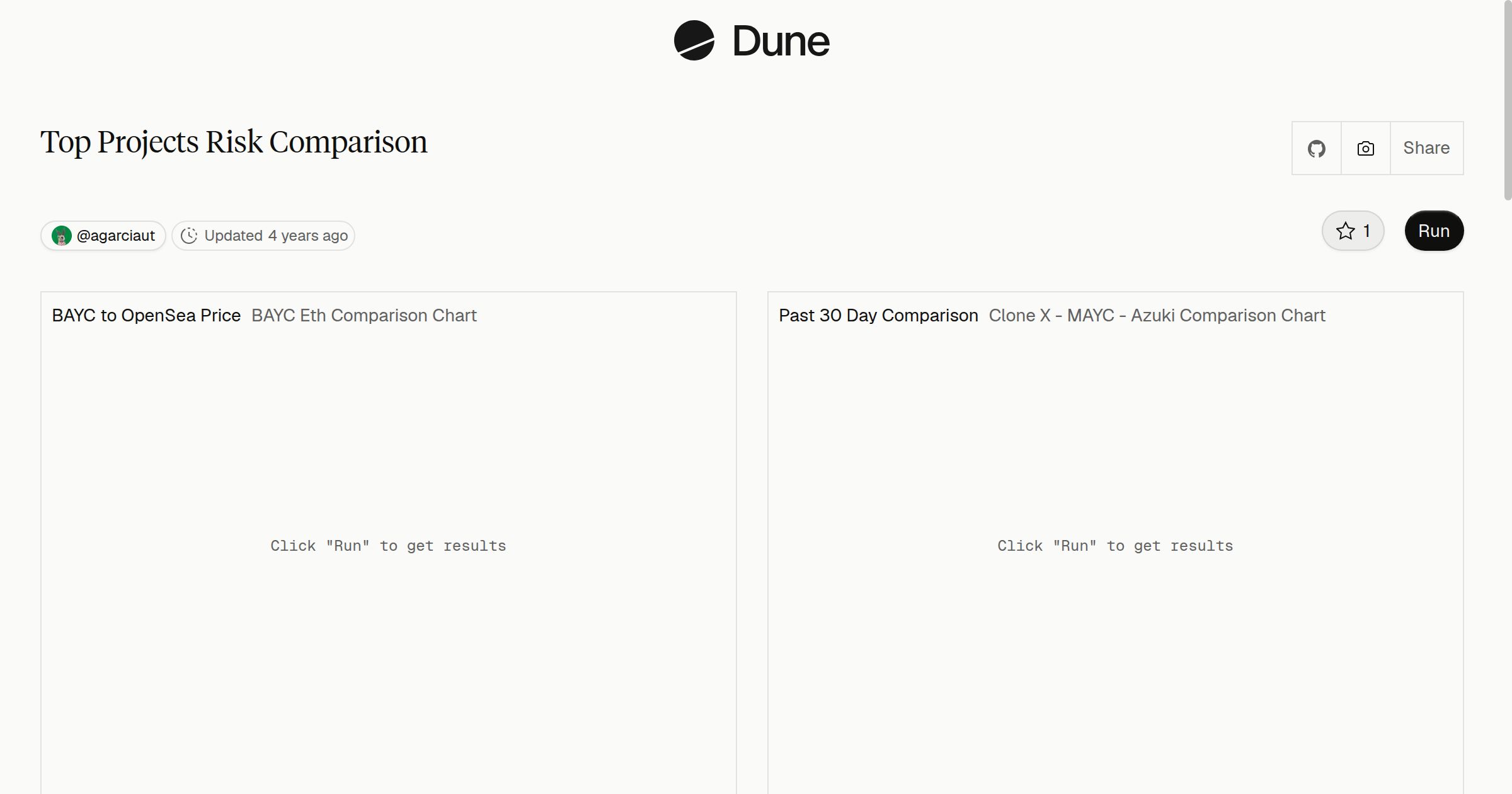This screenshot has height=794, width=1512.
Task: Click the vertical page scrollbar
Action: click(x=1507, y=101)
